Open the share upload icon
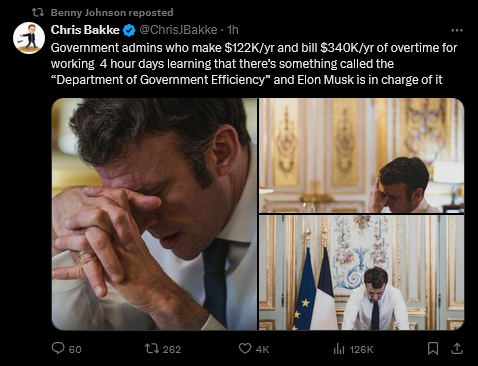Viewport: 478px width, 366px height. (x=457, y=349)
